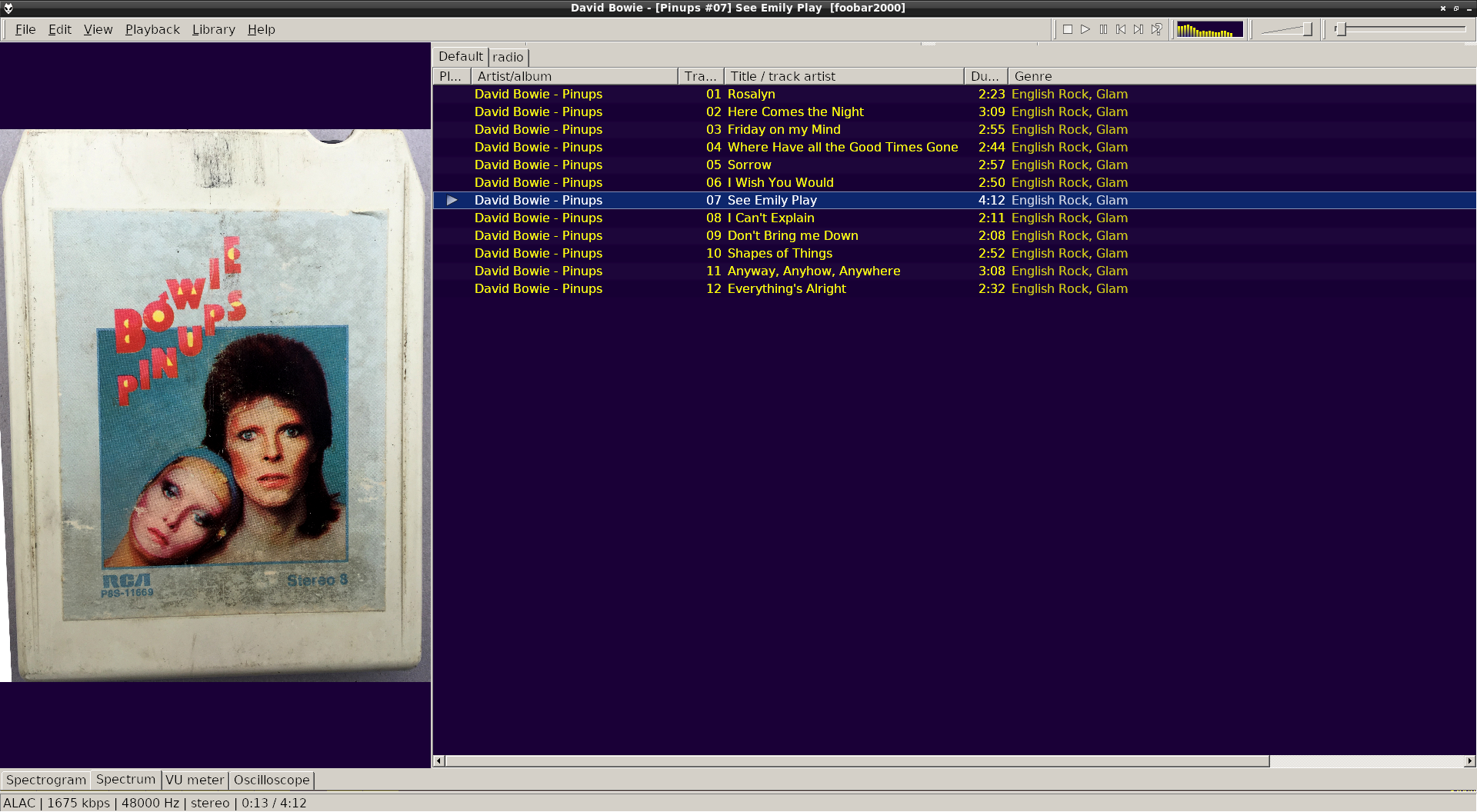Click the playlist horizontal scrollbar thumb

click(x=857, y=761)
